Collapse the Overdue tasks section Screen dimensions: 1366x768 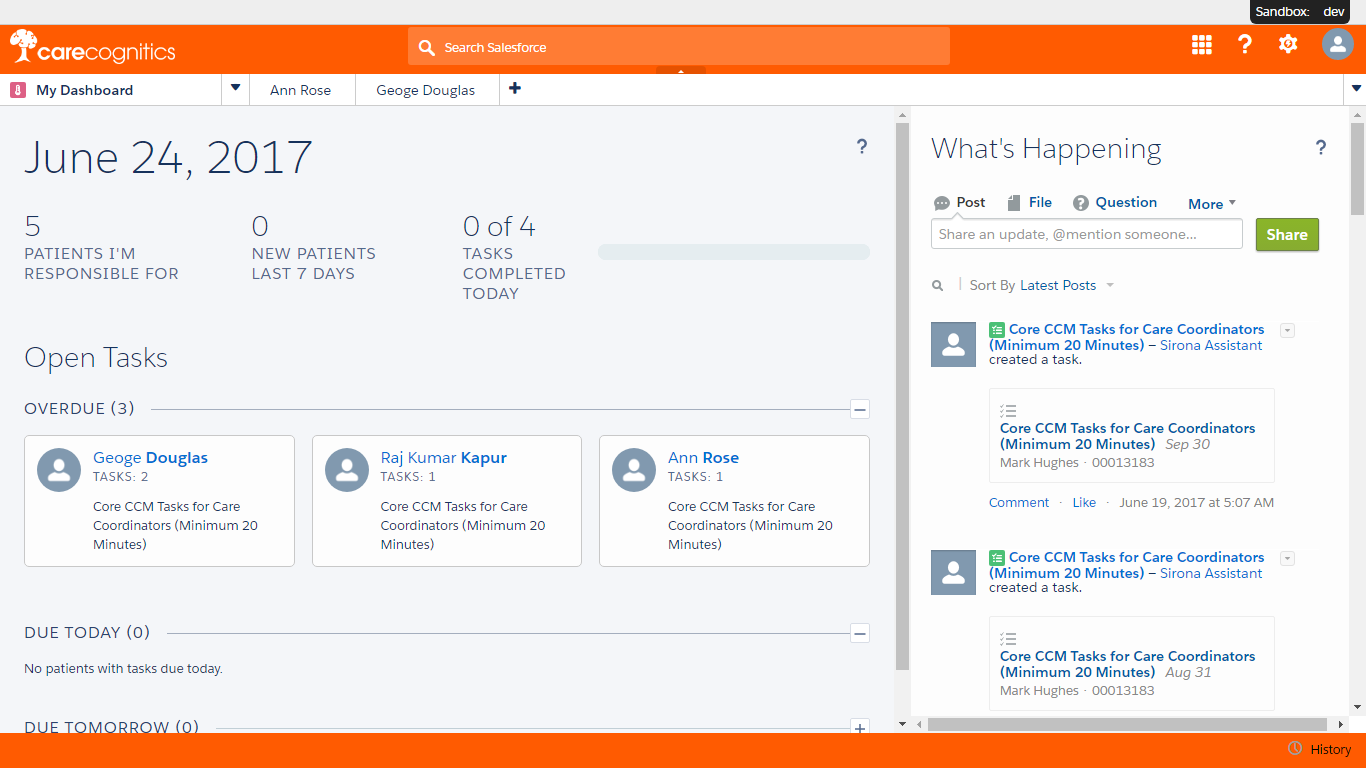tap(860, 409)
